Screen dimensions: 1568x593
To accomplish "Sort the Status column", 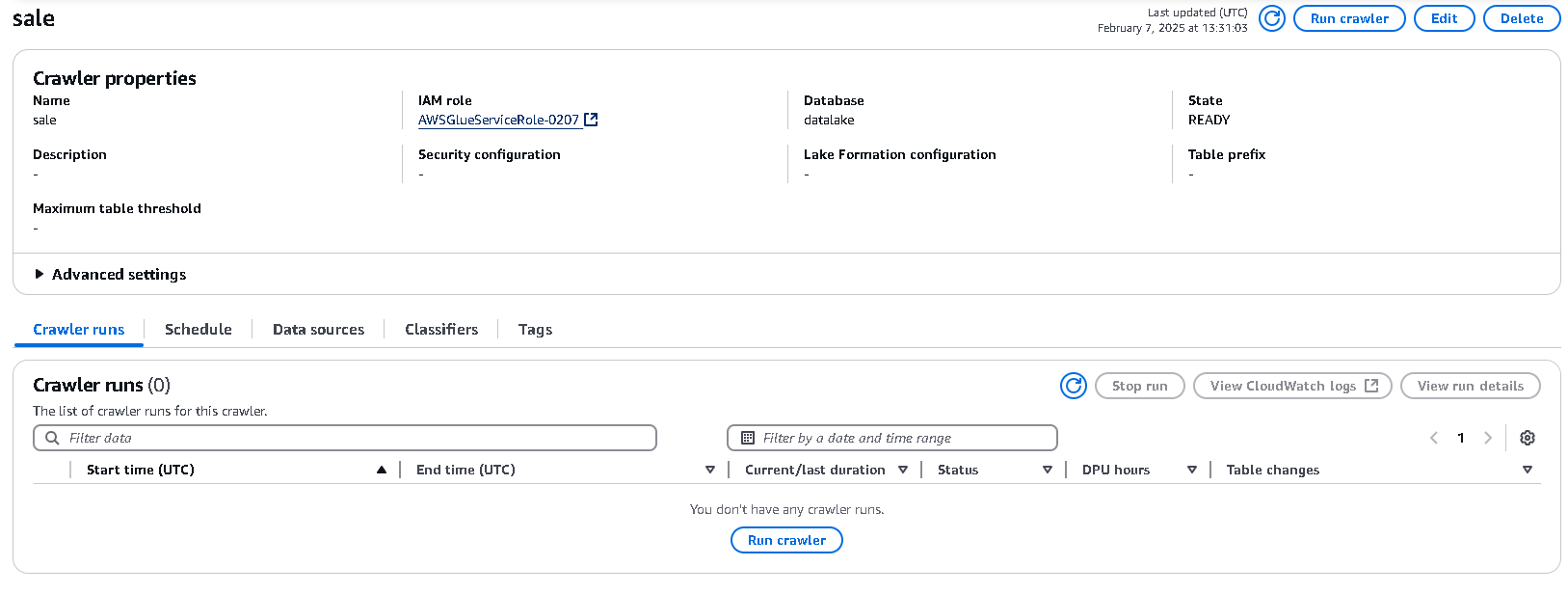I will 1048,470.
